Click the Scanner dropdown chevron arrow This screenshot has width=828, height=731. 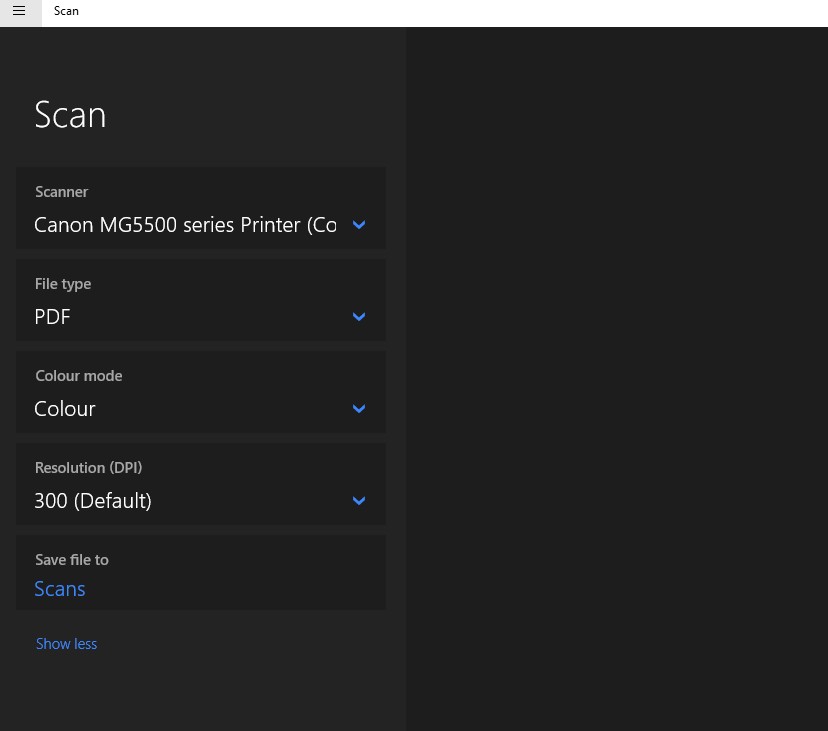(x=359, y=225)
